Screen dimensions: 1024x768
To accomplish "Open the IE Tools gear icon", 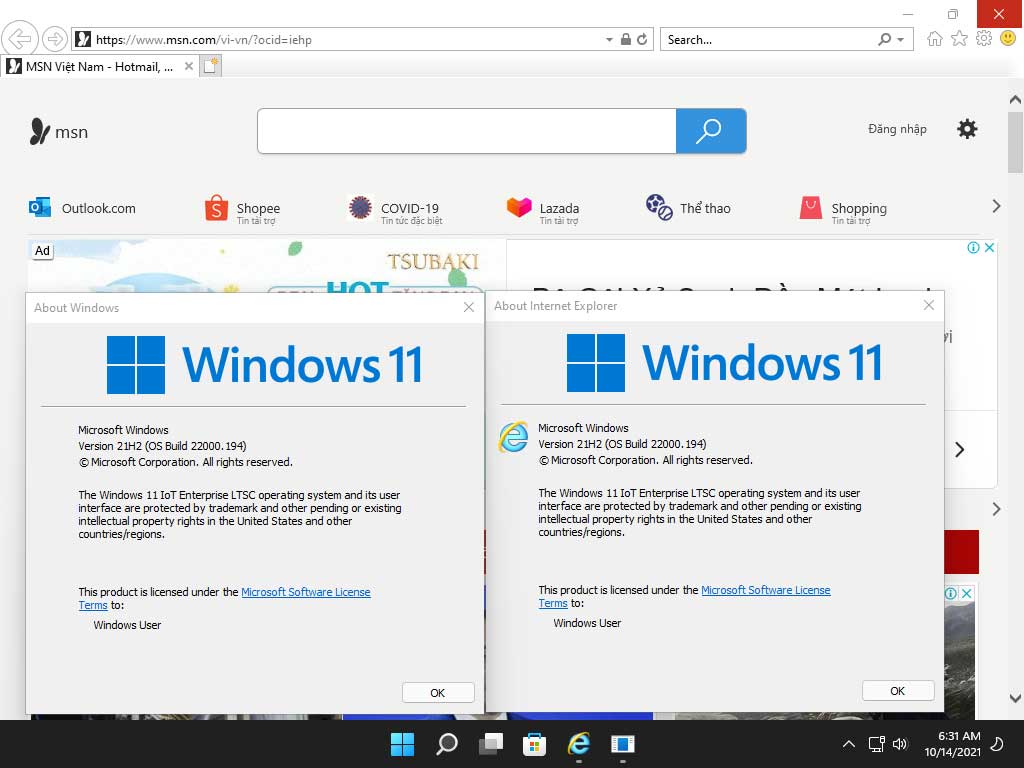I will [984, 39].
